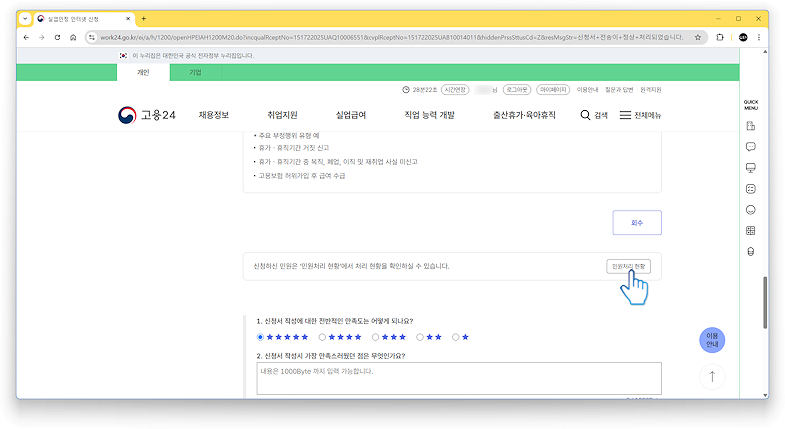The height and width of the screenshot is (429, 785).
Task: Open the 전체메뉴 hamburger menu
Action: pos(640,115)
